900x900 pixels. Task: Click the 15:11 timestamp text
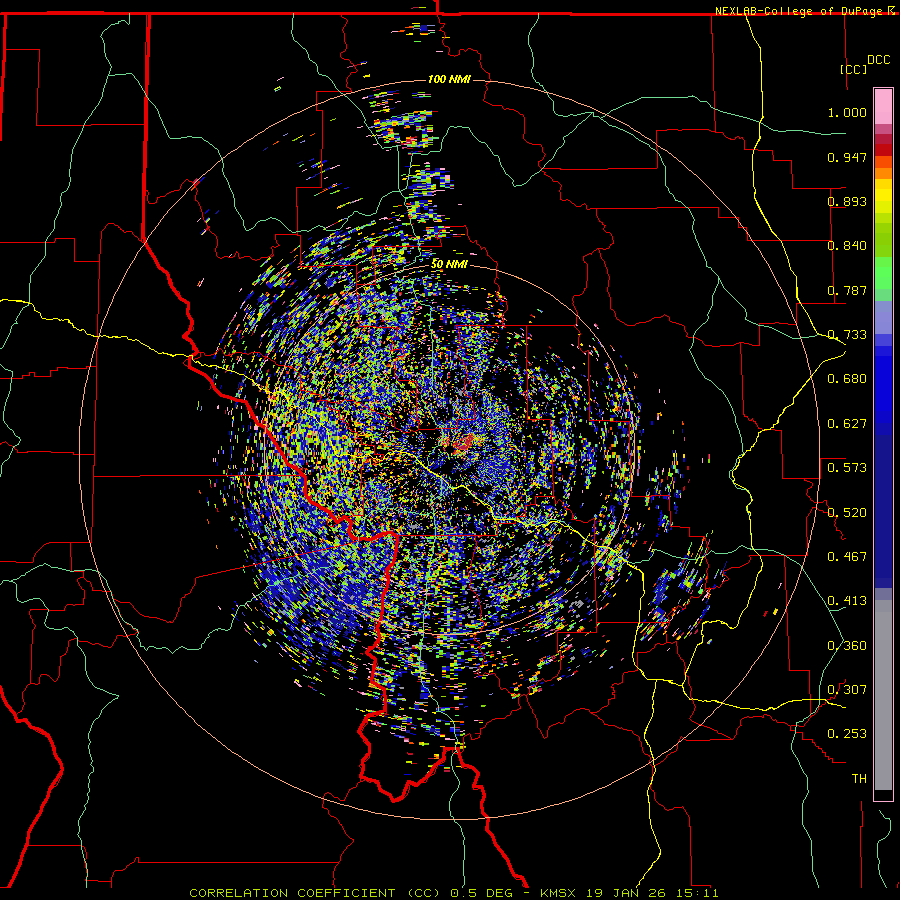click(x=696, y=893)
